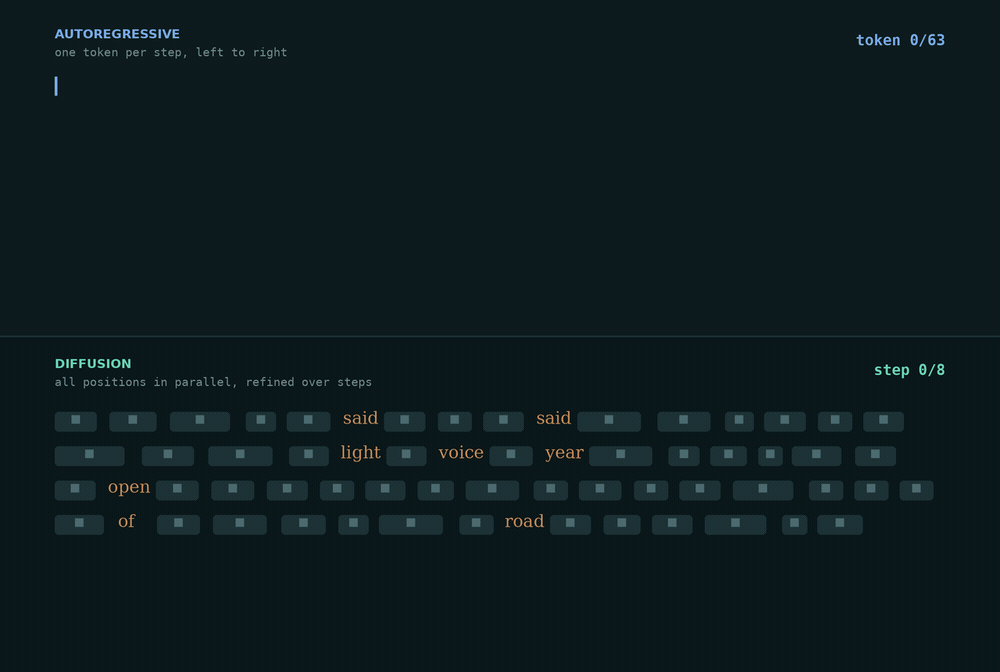The image size is (1000, 672).
Task: Click the masked token just after 'road'
Action: 570,525
